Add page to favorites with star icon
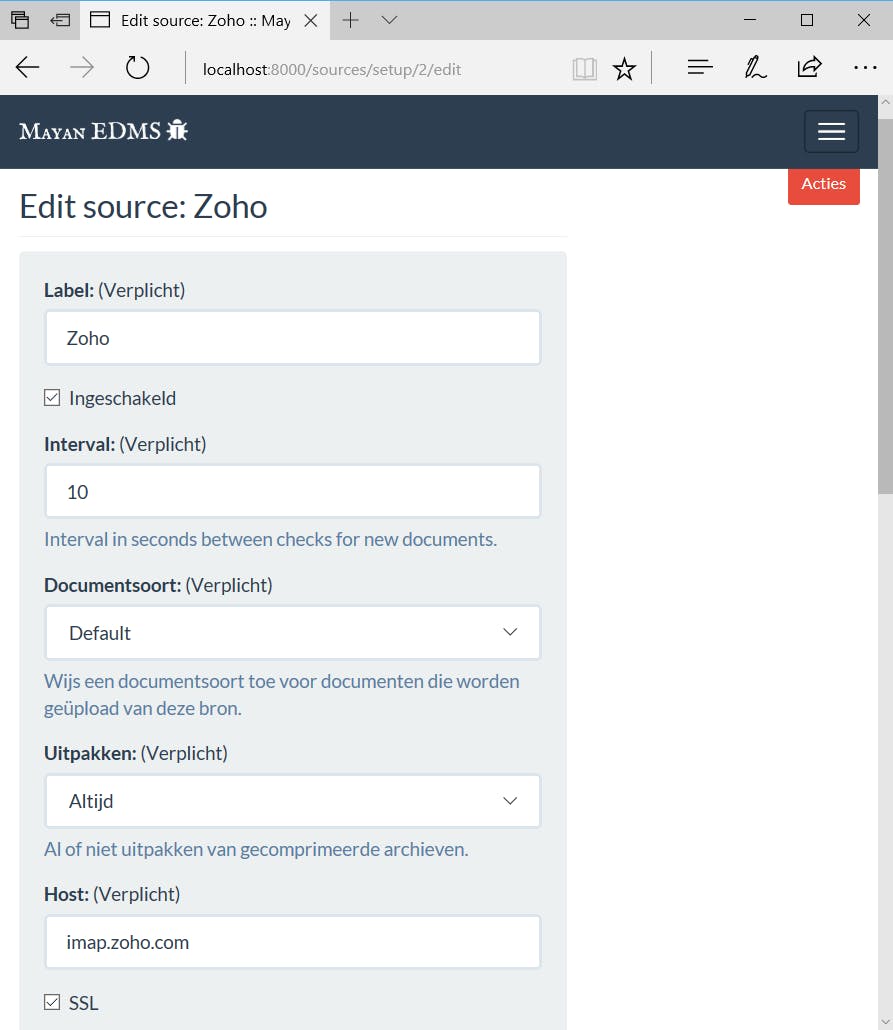This screenshot has width=893, height=1030. point(625,68)
